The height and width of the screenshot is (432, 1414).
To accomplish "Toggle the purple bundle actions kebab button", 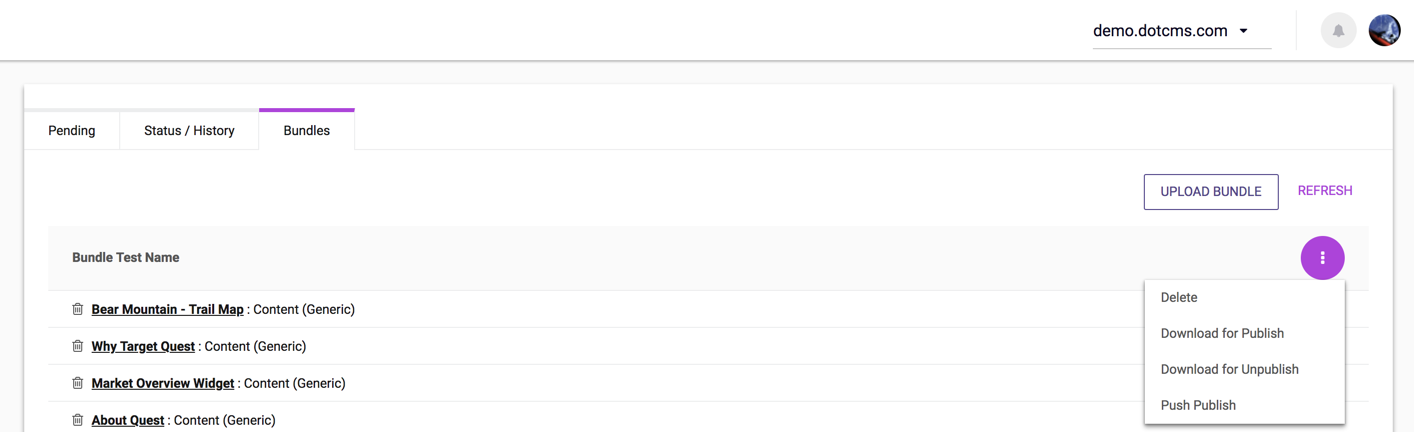I will [1322, 258].
